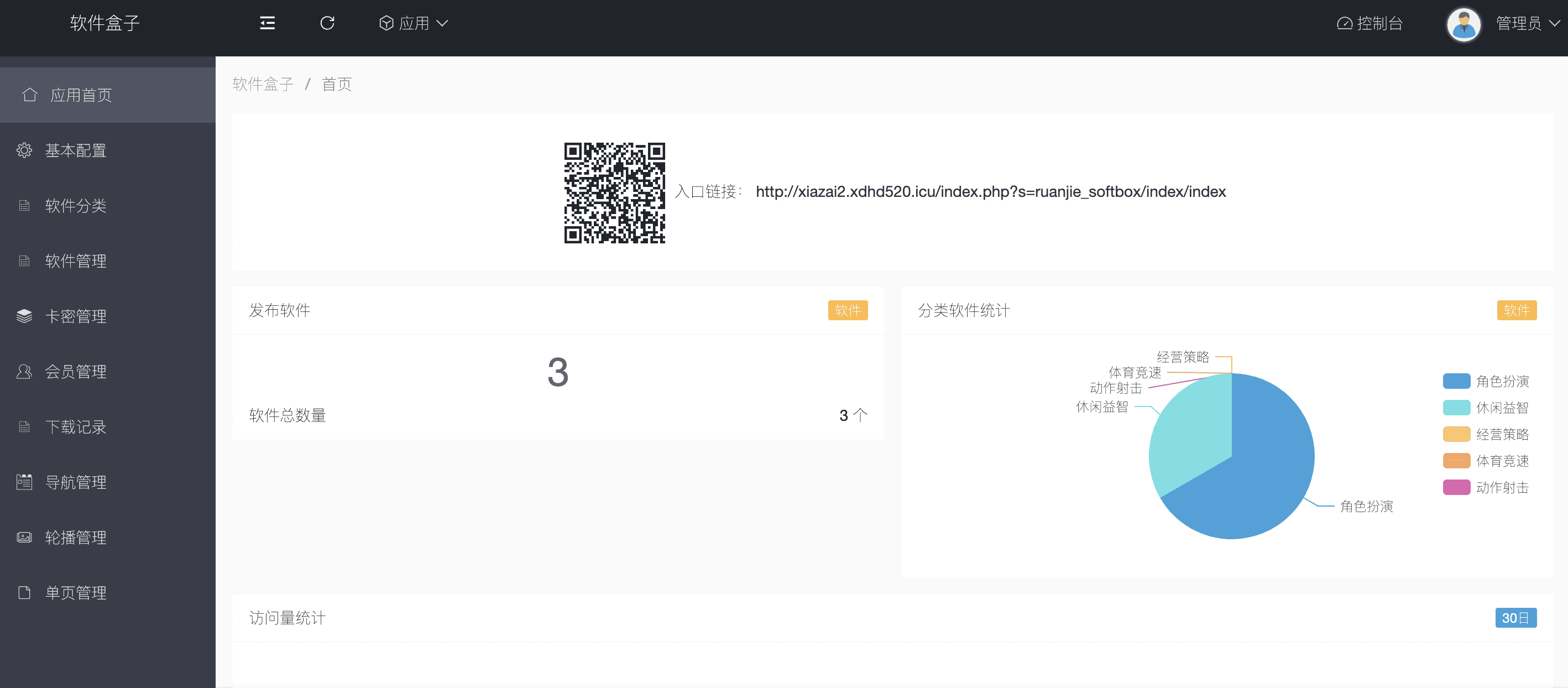
Task: Click the 分类软件统计 card title
Action: (x=964, y=310)
